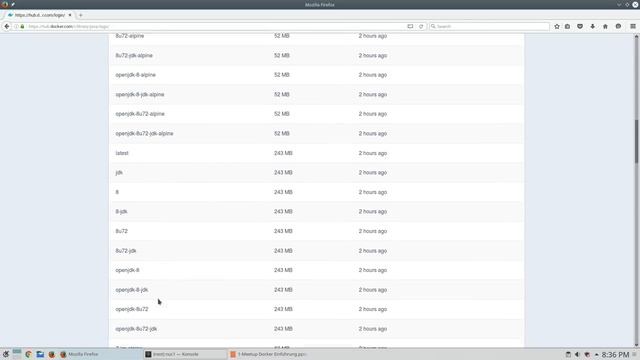Viewport: 640px width, 360px height.
Task: Select the 'openjdk-8u72-jdk-alpine' tag
Action: tap(144, 133)
